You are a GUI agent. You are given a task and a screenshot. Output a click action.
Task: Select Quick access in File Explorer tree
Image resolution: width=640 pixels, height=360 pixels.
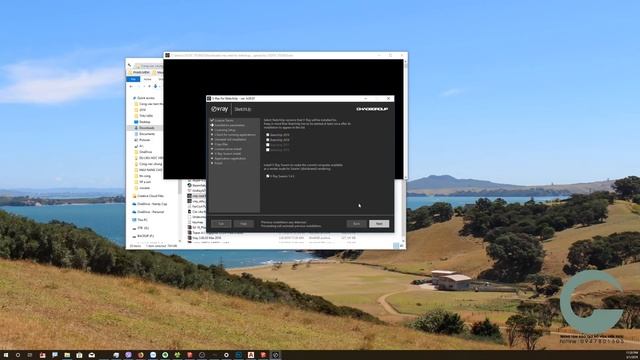tap(145, 98)
